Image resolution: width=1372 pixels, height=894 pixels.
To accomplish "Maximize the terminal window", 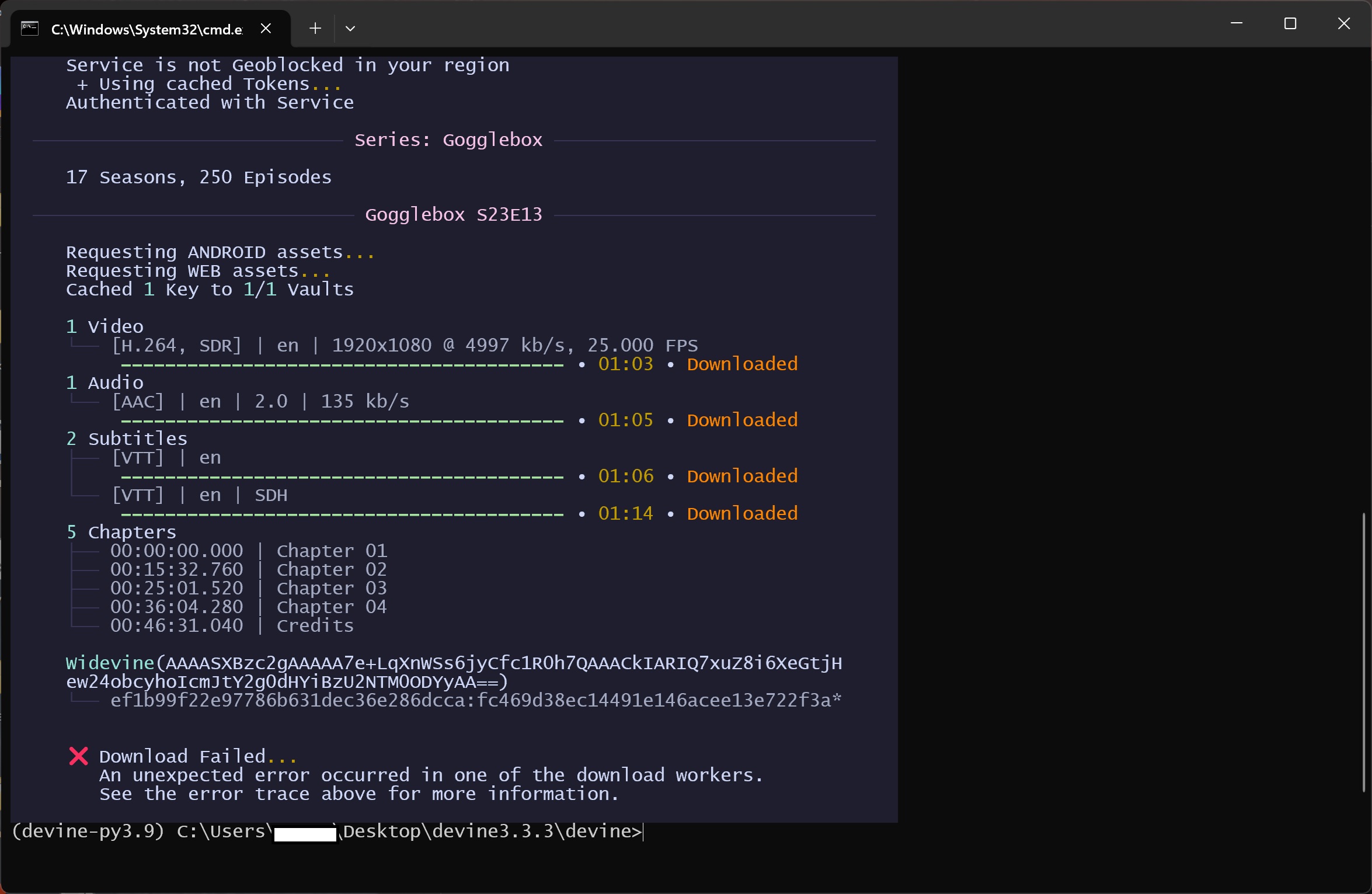I will pyautogui.click(x=1290, y=24).
